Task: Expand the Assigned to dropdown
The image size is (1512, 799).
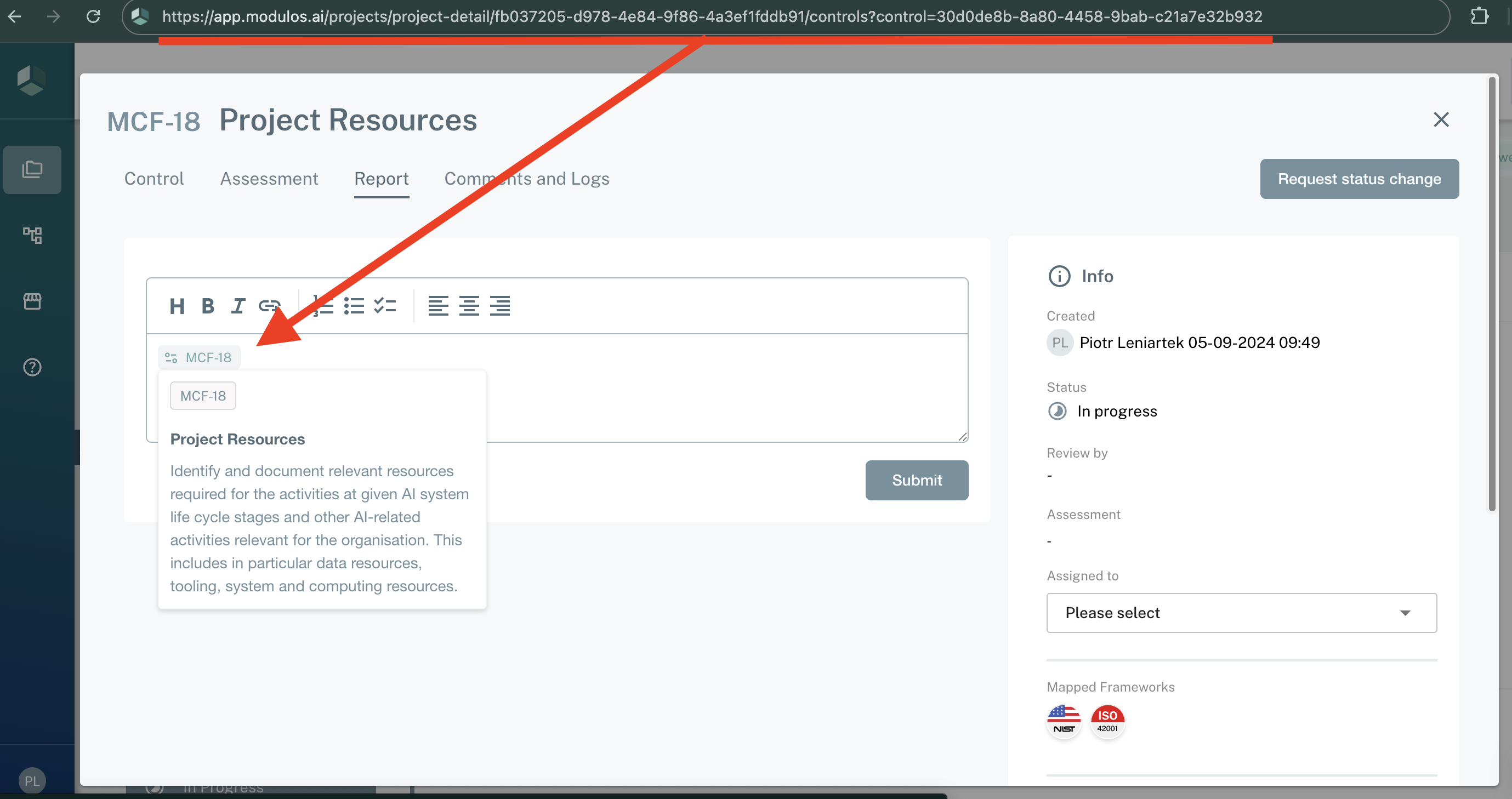Action: tap(1241, 613)
